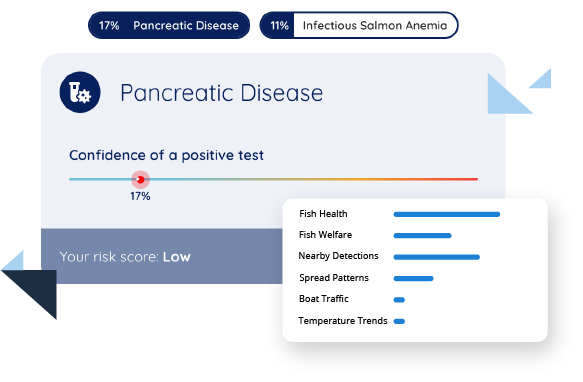The width and height of the screenshot is (583, 382).
Task: Select the Spread Patterns label
Action: coord(334,278)
